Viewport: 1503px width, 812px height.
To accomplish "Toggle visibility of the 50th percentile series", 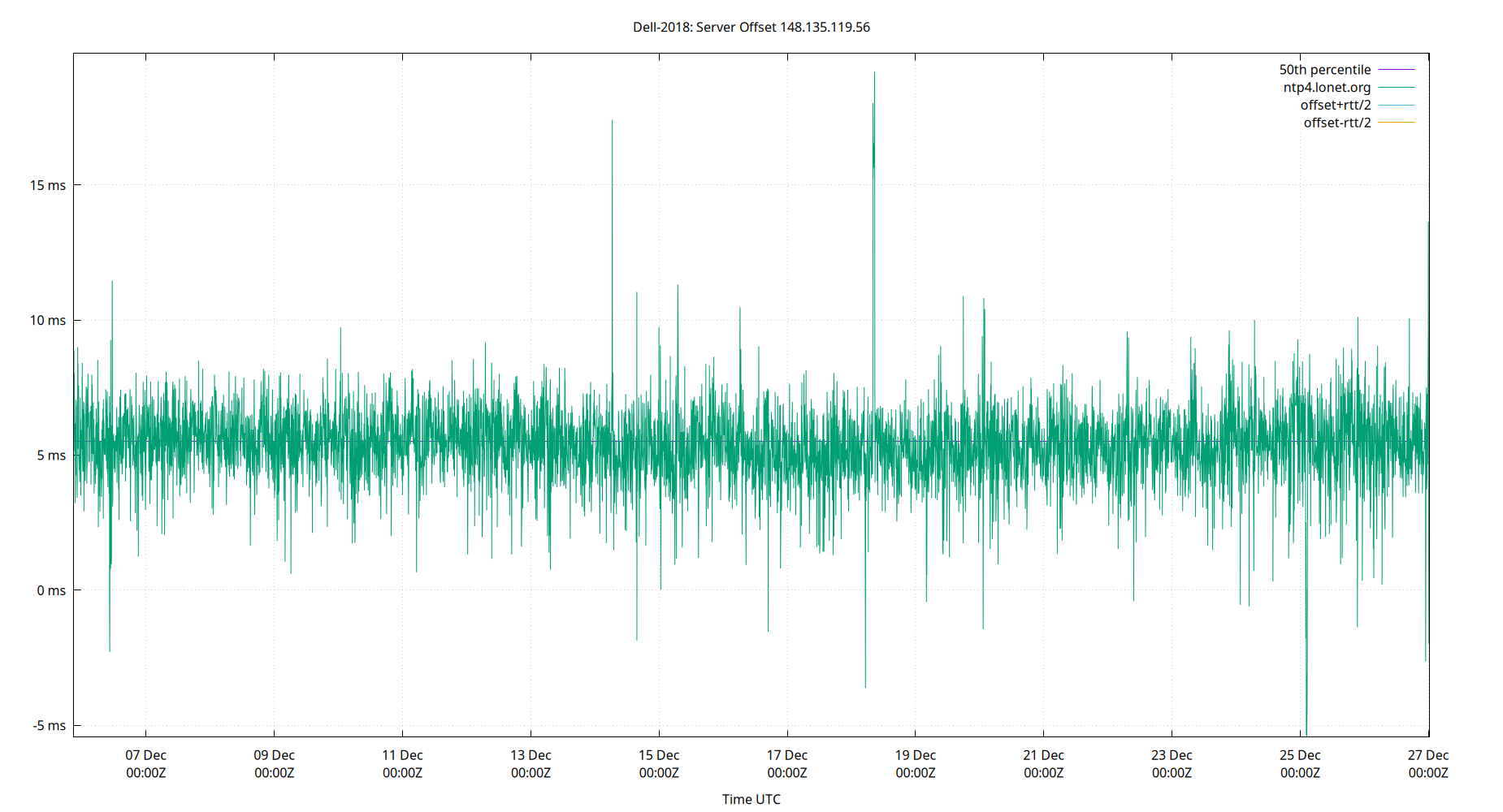I will (1326, 69).
